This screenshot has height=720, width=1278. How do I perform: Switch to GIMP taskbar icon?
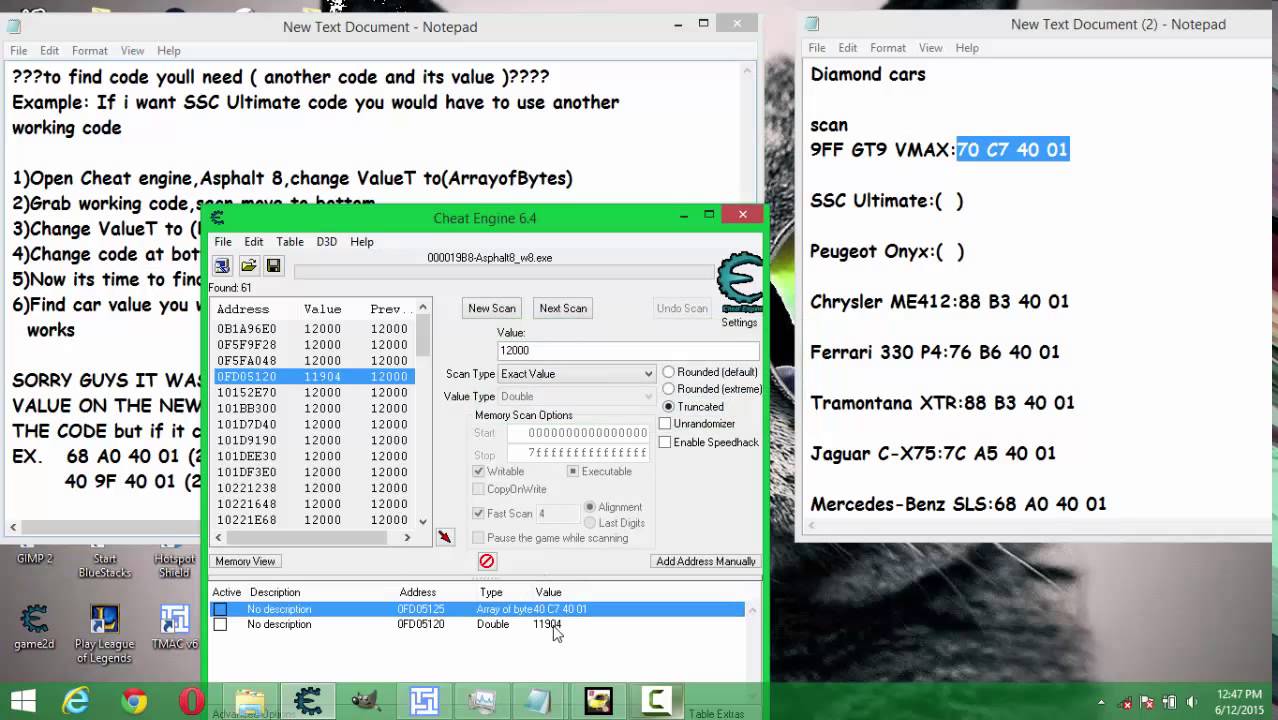(x=366, y=701)
